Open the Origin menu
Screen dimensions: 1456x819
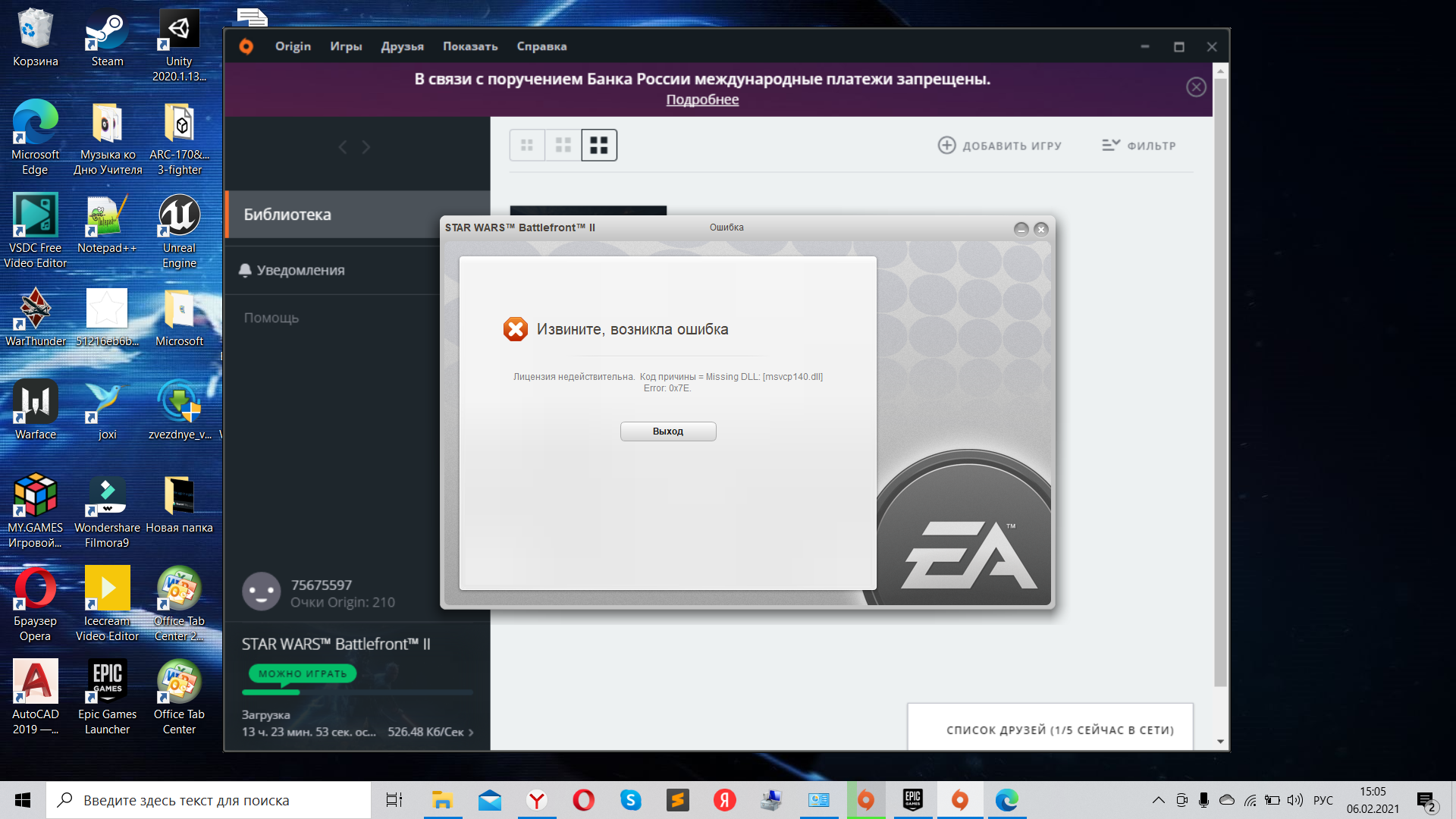[x=293, y=46]
